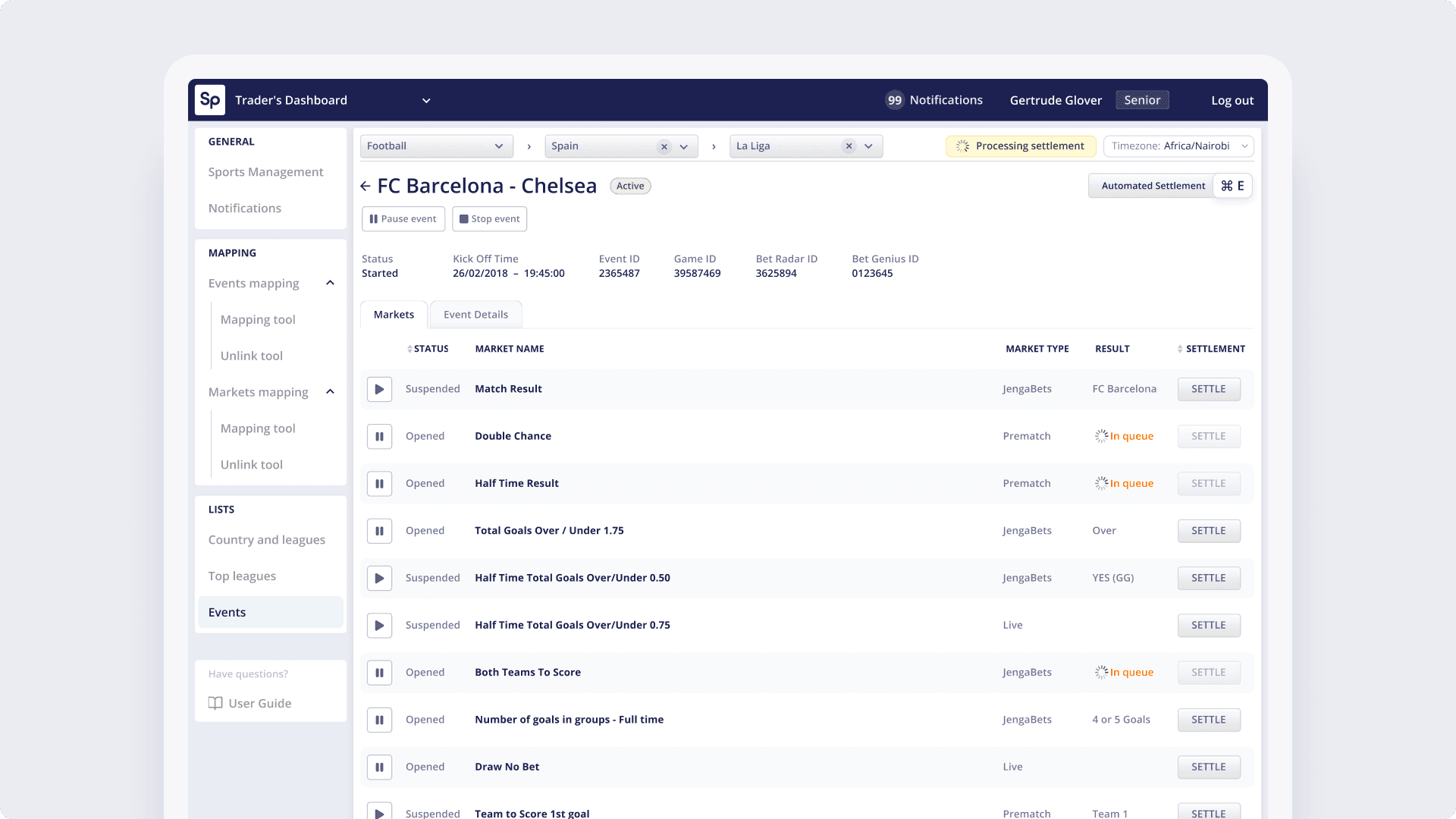Pause the Double Chance market
1456x819 pixels.
pos(379,436)
